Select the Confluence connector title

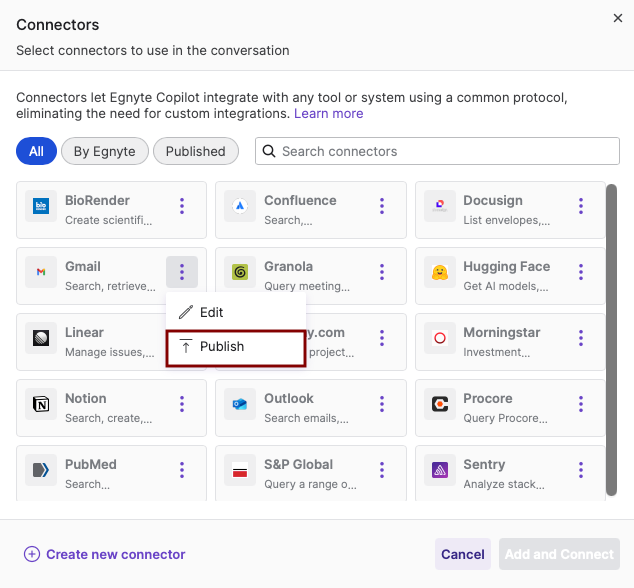300,200
